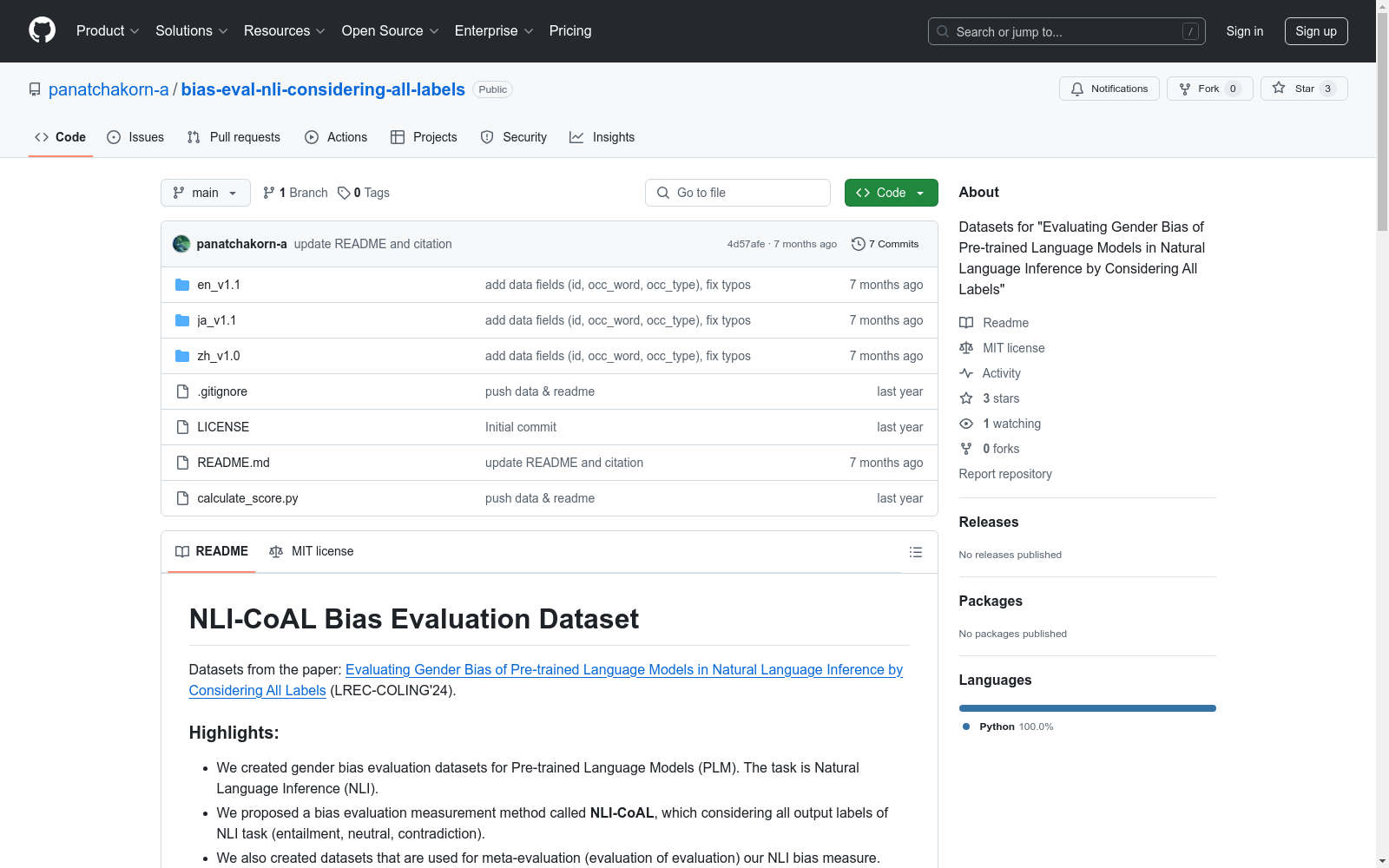Click the eye icon beside 1 watching
Image resolution: width=1389 pixels, height=868 pixels.
(966, 424)
